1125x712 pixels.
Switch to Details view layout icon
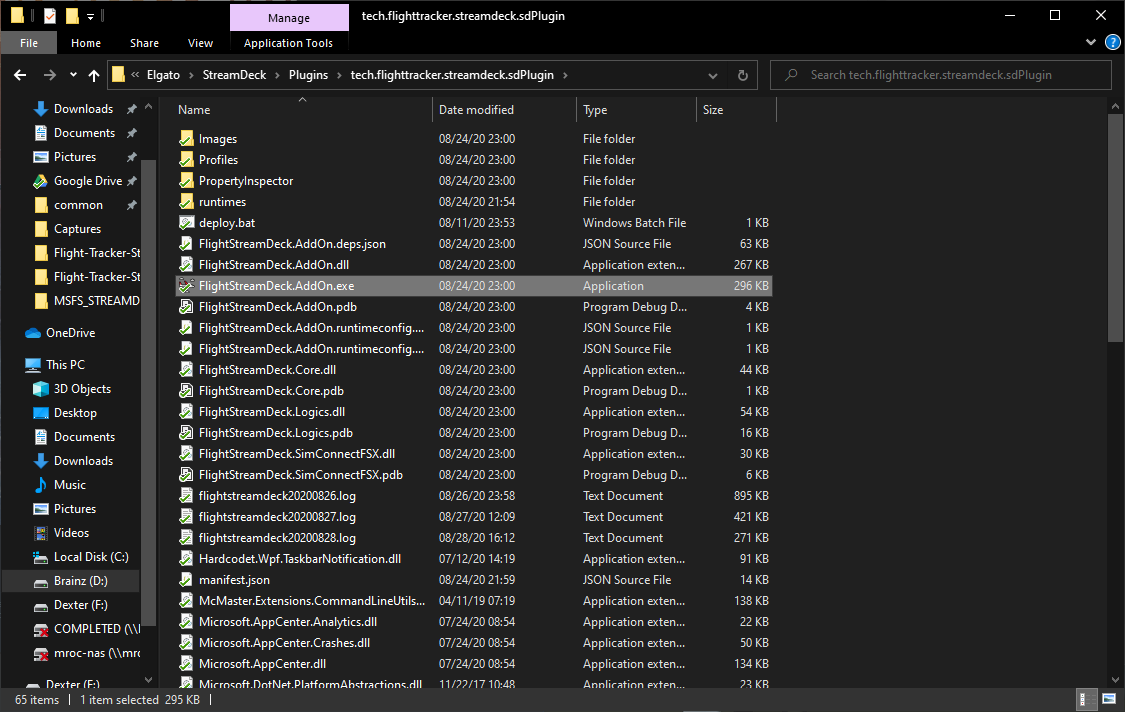click(x=1087, y=699)
